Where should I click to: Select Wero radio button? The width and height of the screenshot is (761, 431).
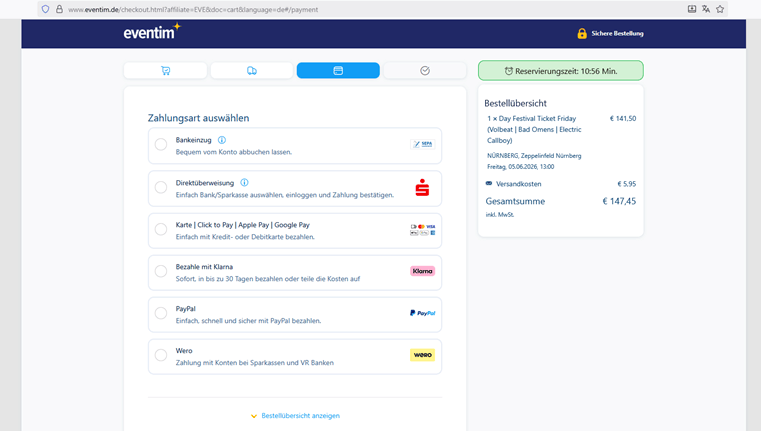point(161,355)
